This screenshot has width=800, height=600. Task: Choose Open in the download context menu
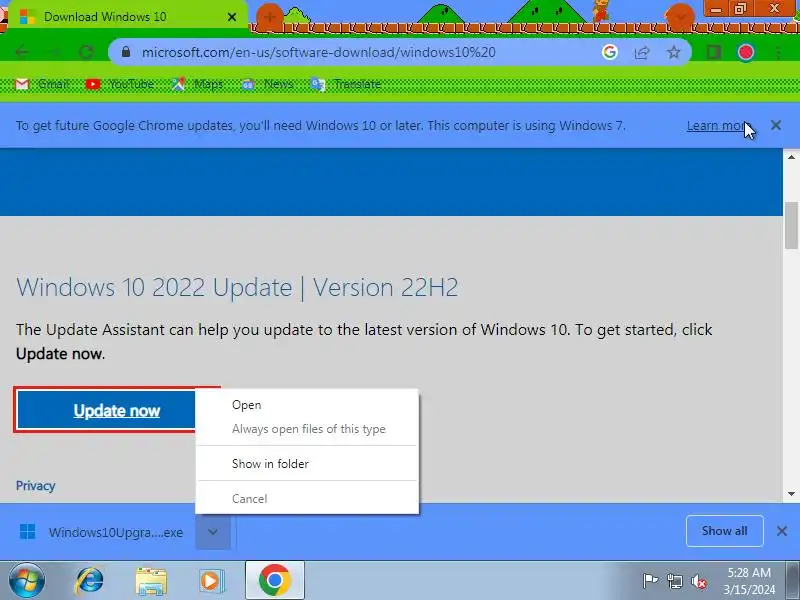[x=246, y=405]
